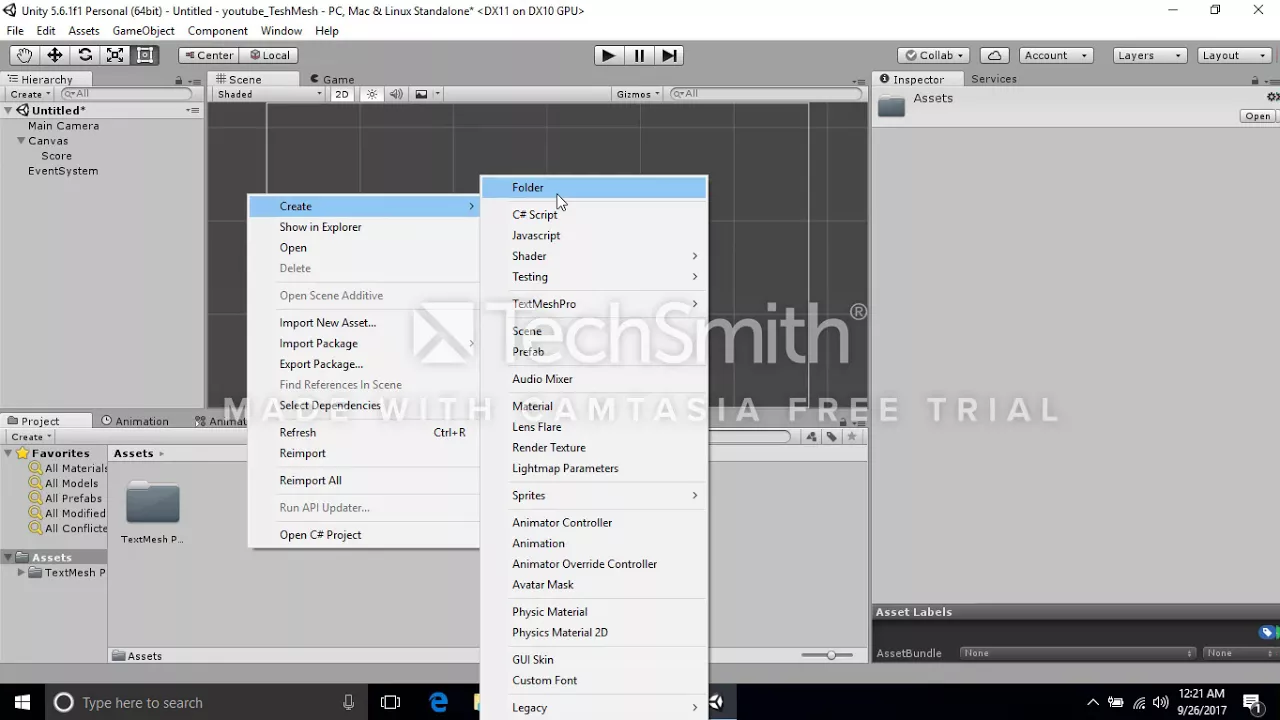The image size is (1280, 720).
Task: Select the Rotate tool
Action: (85, 55)
